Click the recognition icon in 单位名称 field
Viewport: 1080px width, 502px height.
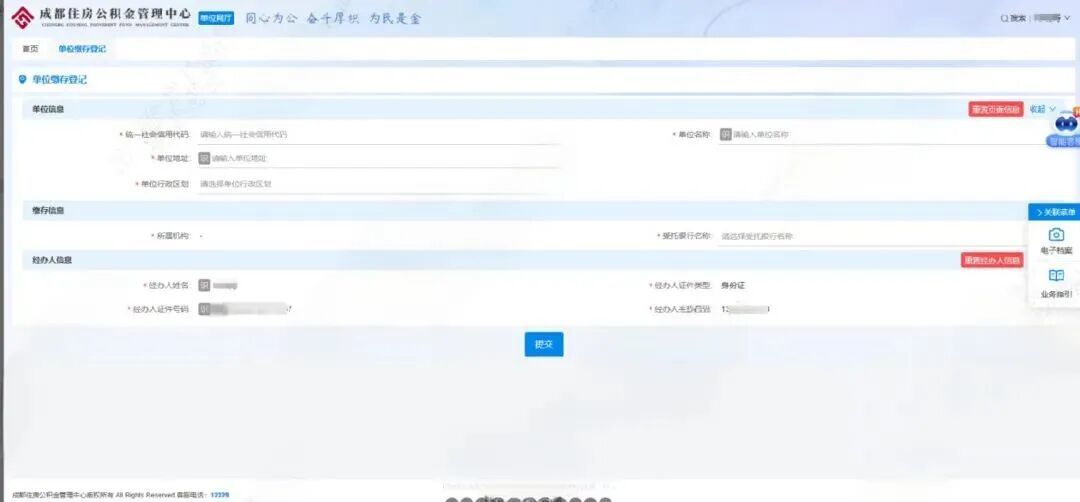(x=725, y=134)
